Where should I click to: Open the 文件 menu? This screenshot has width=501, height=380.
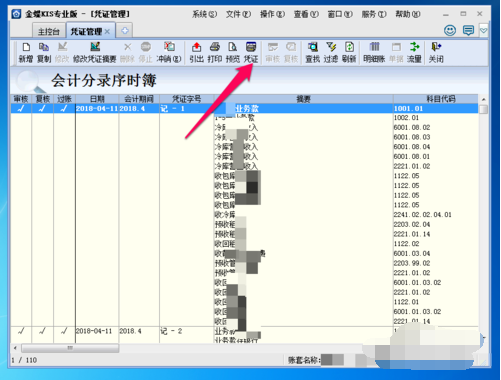click(238, 14)
